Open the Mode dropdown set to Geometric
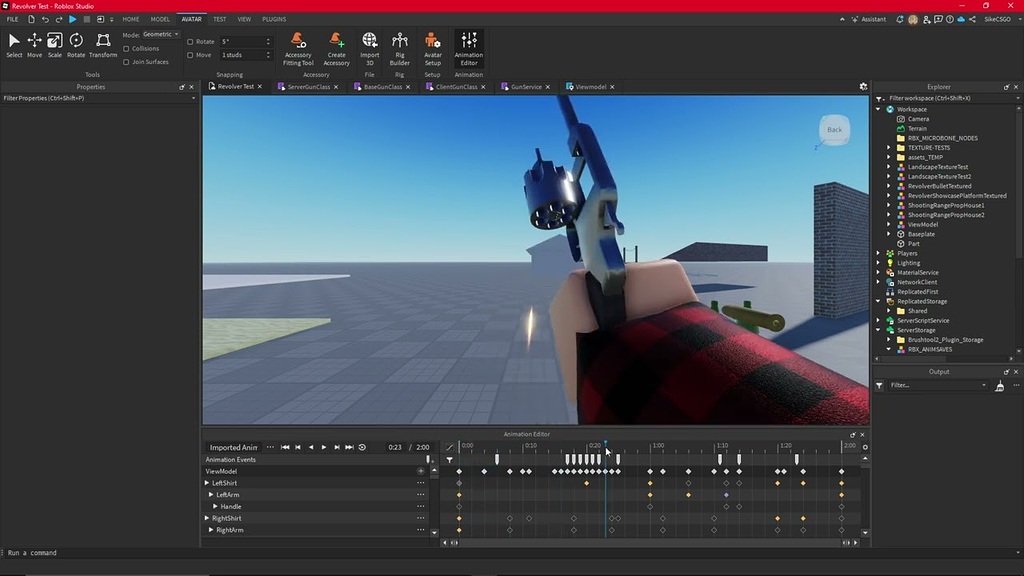Screen dimensions: 1024x576 coord(160,34)
